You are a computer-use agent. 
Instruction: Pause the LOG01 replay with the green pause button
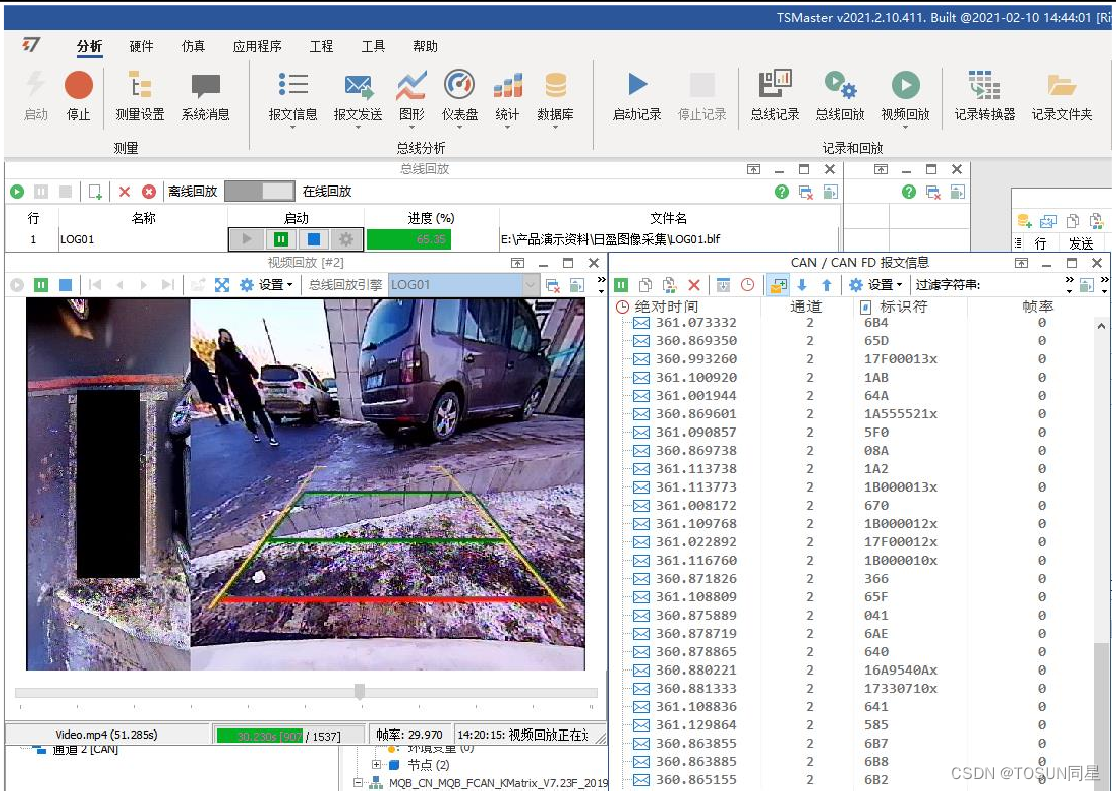pyautogui.click(x=281, y=239)
